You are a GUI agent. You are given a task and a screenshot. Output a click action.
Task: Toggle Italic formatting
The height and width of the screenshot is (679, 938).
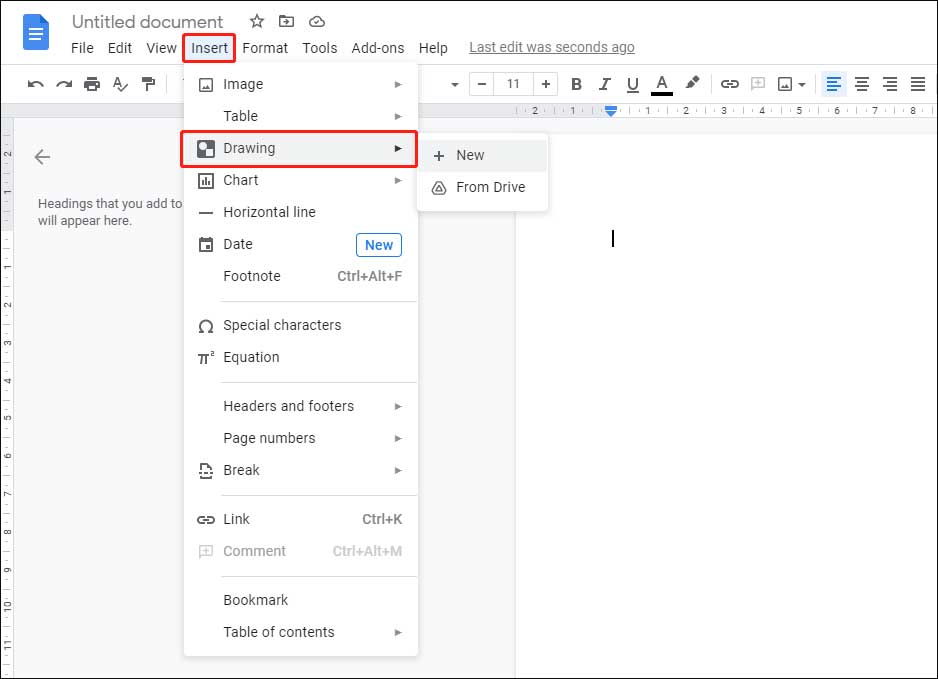pyautogui.click(x=604, y=84)
